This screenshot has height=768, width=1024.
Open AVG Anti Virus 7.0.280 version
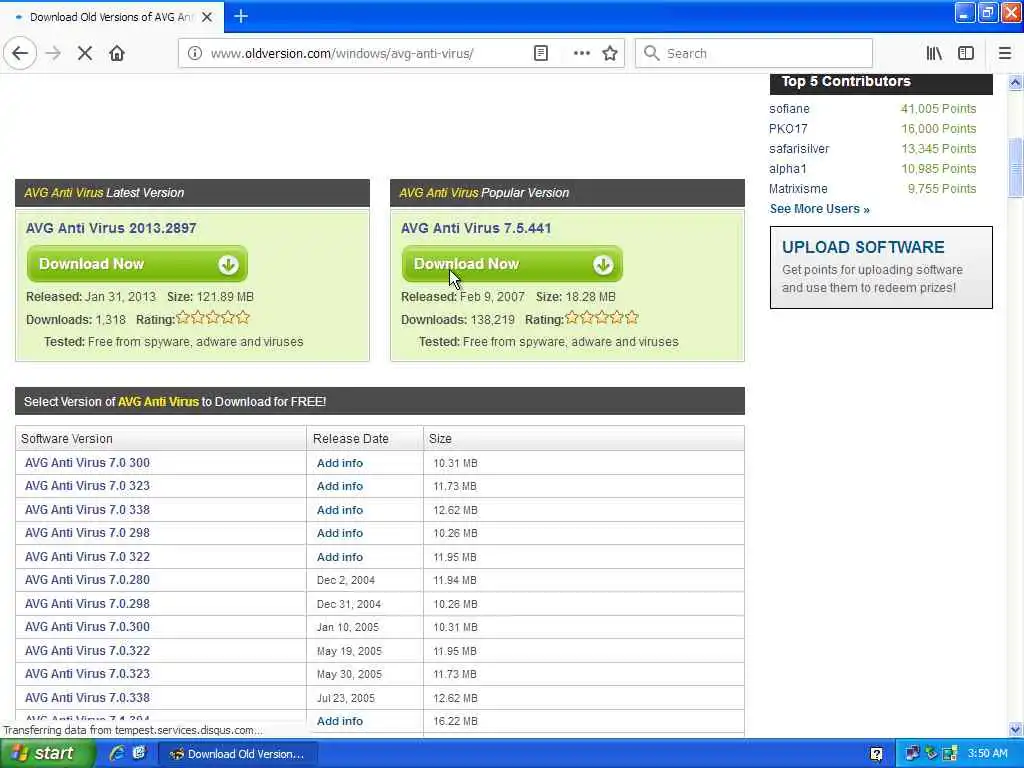(x=87, y=580)
